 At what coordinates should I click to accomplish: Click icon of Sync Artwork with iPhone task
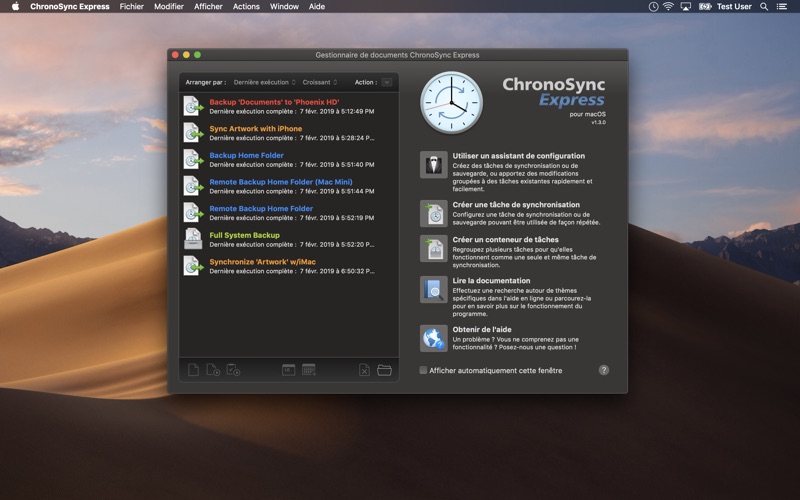(x=193, y=133)
